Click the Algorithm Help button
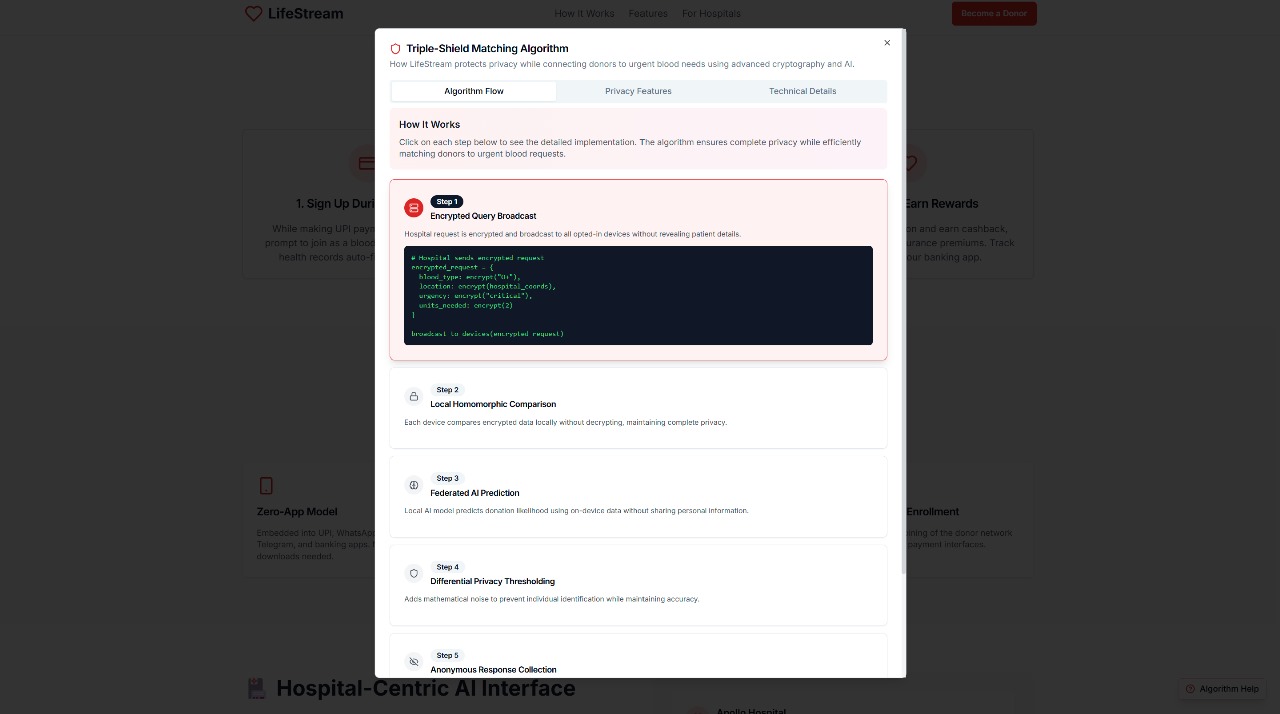1280x714 pixels. click(x=1222, y=689)
